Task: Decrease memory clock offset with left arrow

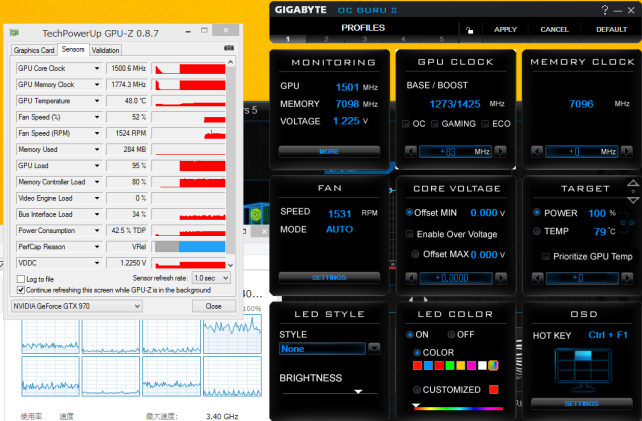Action: [537, 152]
